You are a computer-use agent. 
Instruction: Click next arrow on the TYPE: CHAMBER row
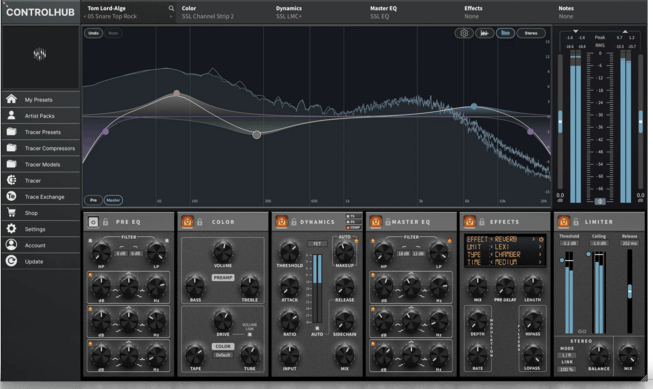pyautogui.click(x=540, y=254)
